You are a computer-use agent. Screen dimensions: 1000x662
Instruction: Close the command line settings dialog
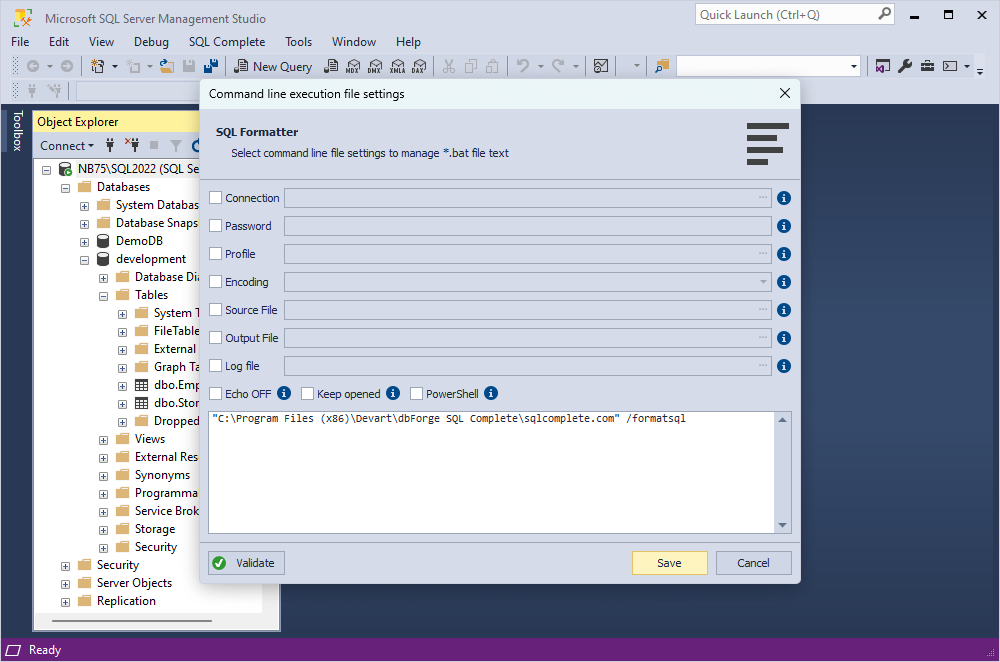pos(785,93)
